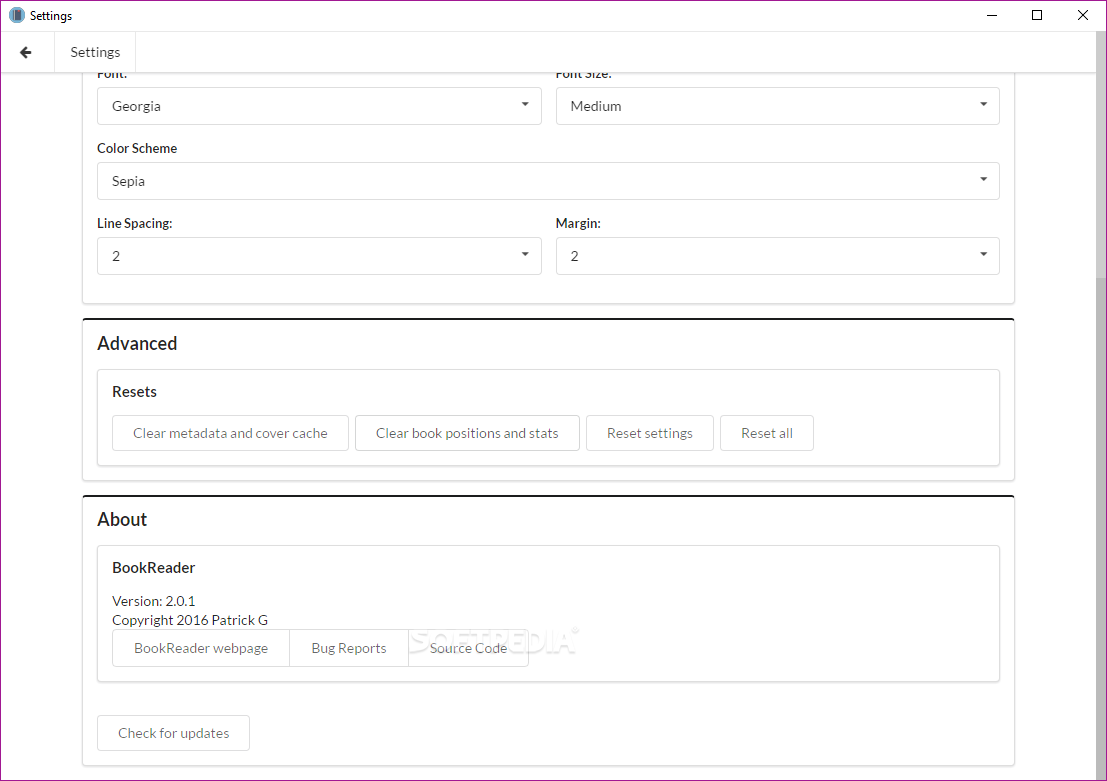Click the Color Scheme label
The height and width of the screenshot is (781, 1107).
[x=137, y=148]
